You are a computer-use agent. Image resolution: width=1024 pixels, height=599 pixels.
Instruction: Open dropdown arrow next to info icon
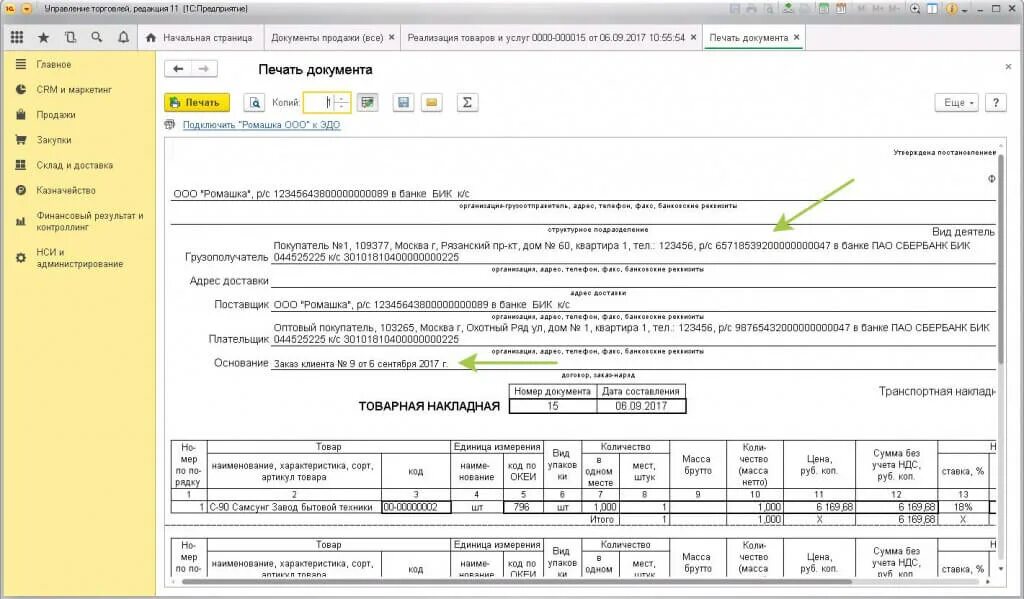[x=965, y=10]
